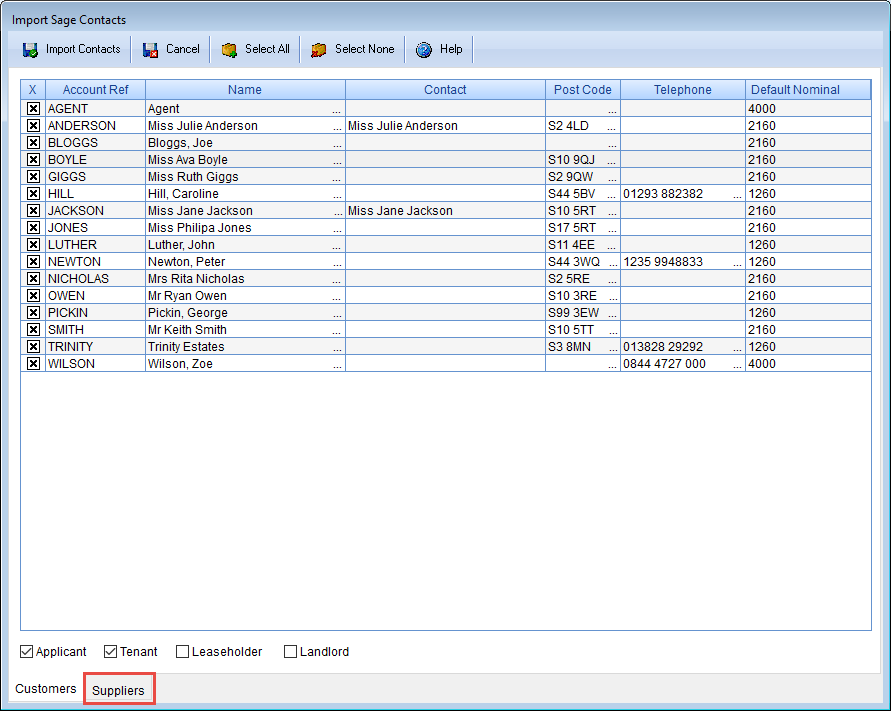Untick the AGENT row checkbox
This screenshot has width=891, height=711.
pyautogui.click(x=34, y=109)
